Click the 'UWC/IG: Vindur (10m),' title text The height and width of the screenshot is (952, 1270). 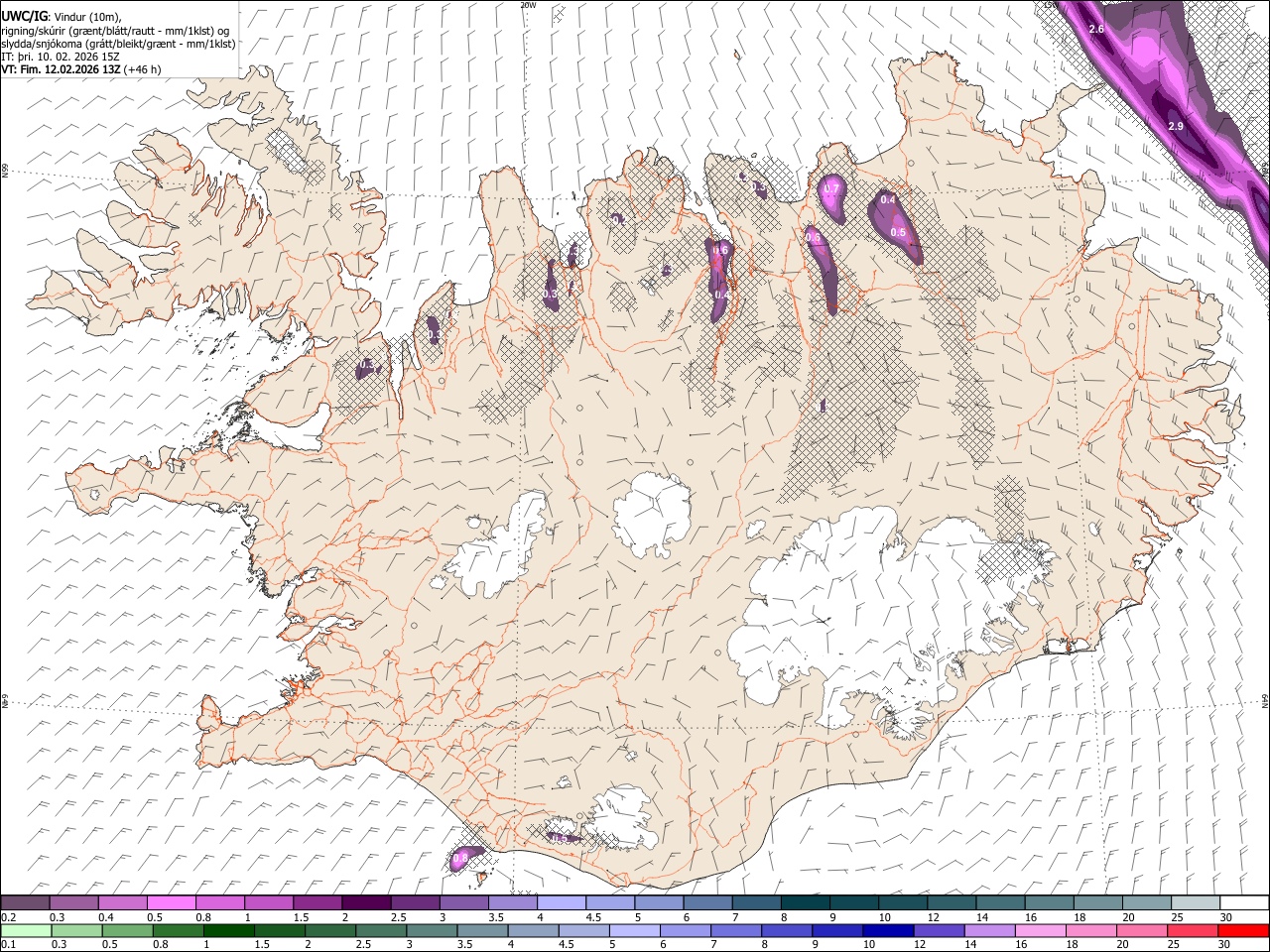(61, 17)
